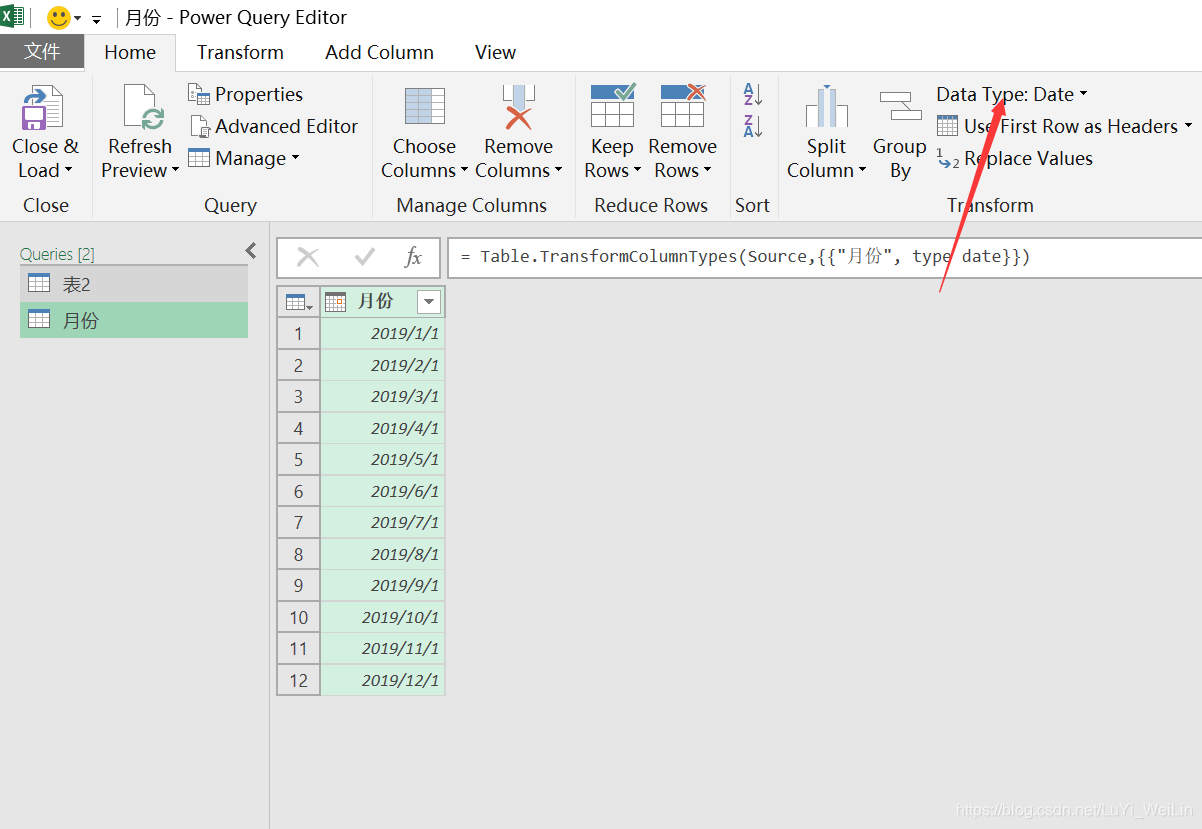Image resolution: width=1202 pixels, height=829 pixels.
Task: Click the cell 2019/6/1
Action: pos(383,491)
